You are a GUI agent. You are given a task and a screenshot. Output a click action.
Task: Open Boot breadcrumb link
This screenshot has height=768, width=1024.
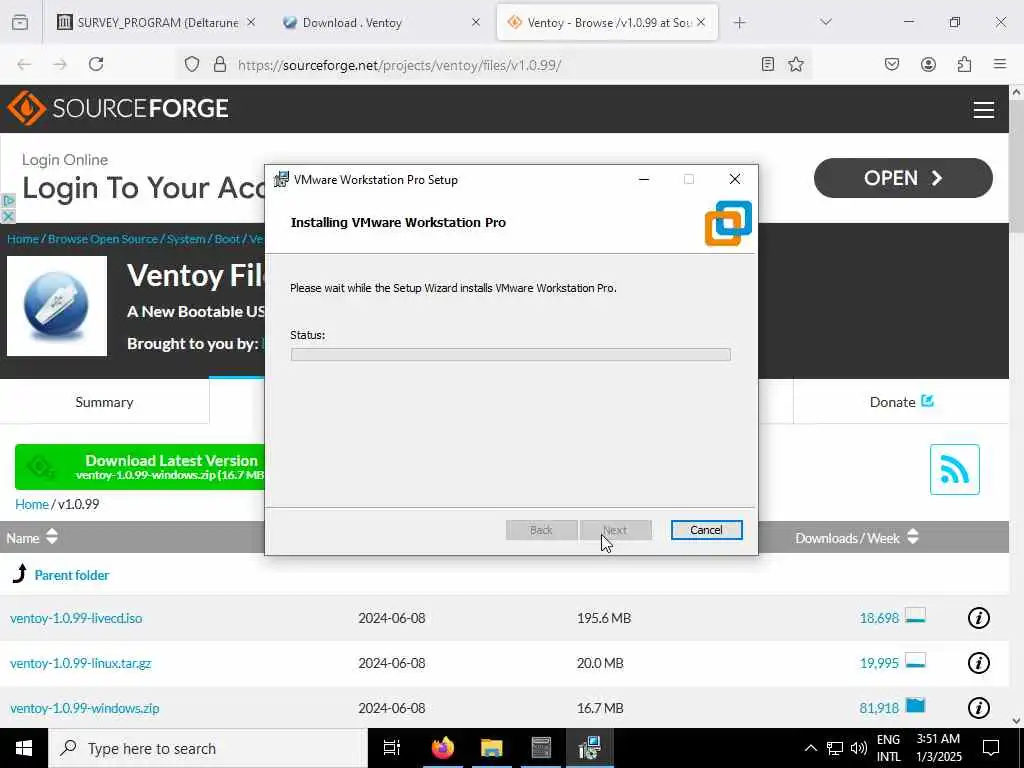227,239
